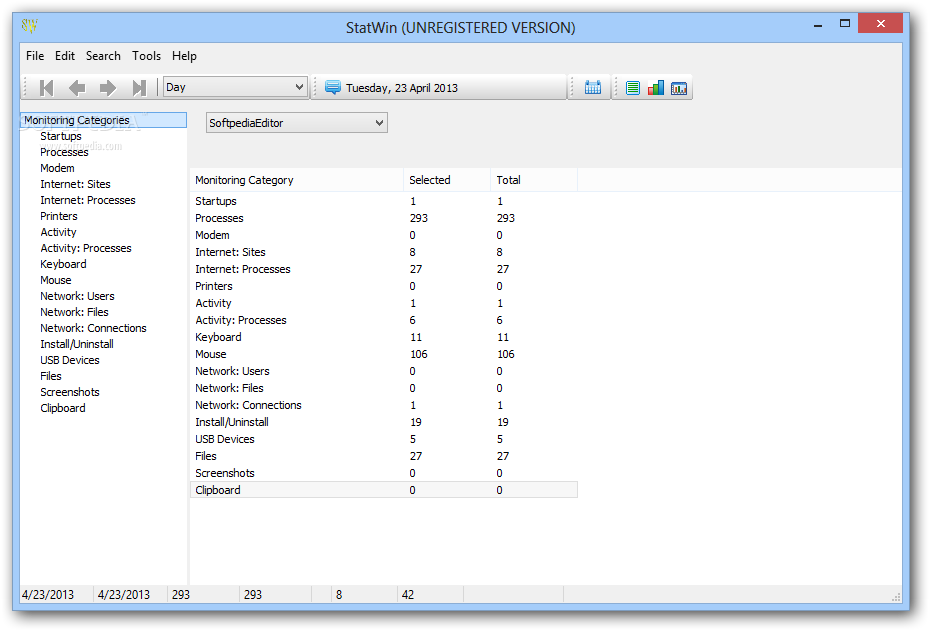This screenshot has height=631, width=930.
Task: Go to the next period arrow
Action: click(108, 88)
